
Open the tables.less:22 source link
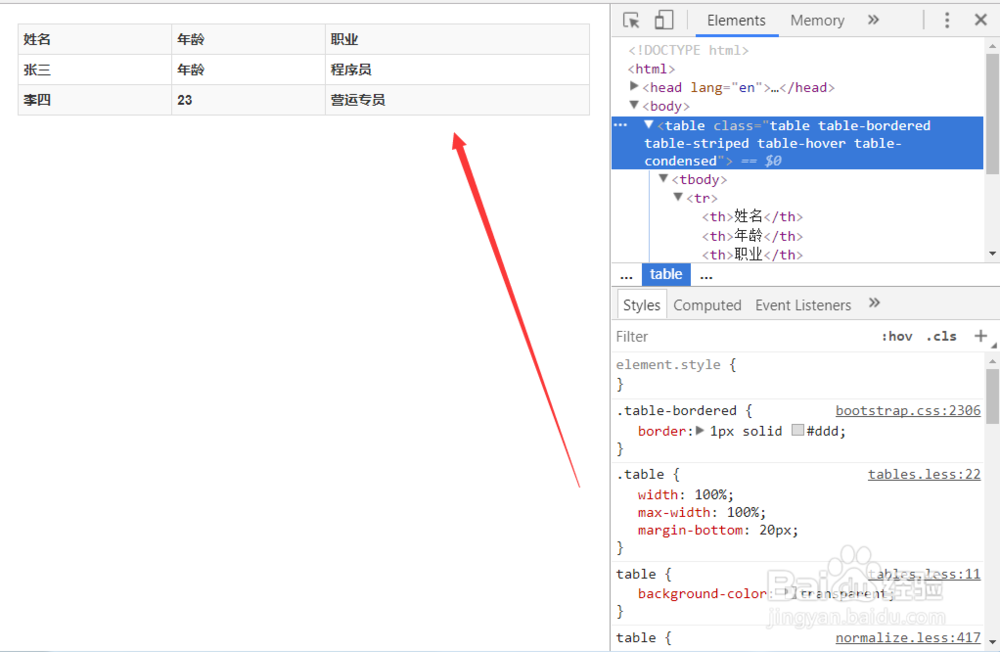(x=924, y=474)
